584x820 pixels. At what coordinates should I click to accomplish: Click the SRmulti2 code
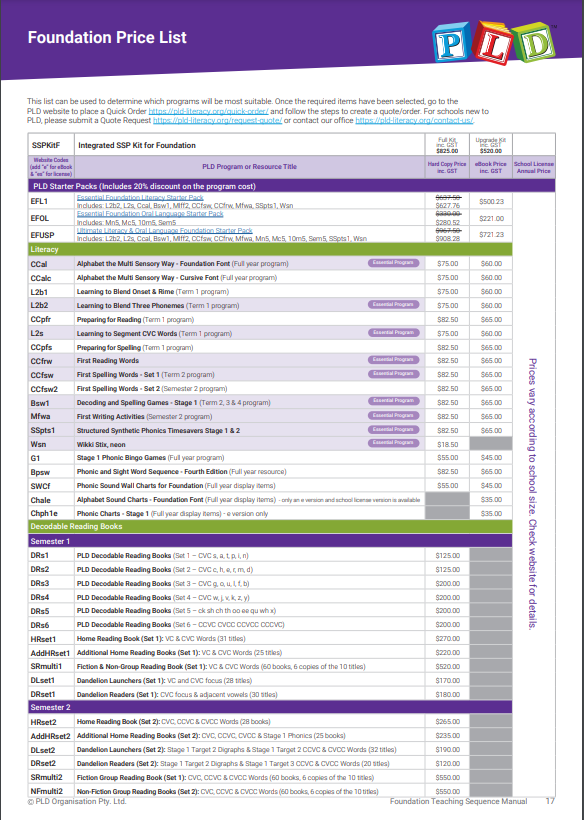coord(47,777)
